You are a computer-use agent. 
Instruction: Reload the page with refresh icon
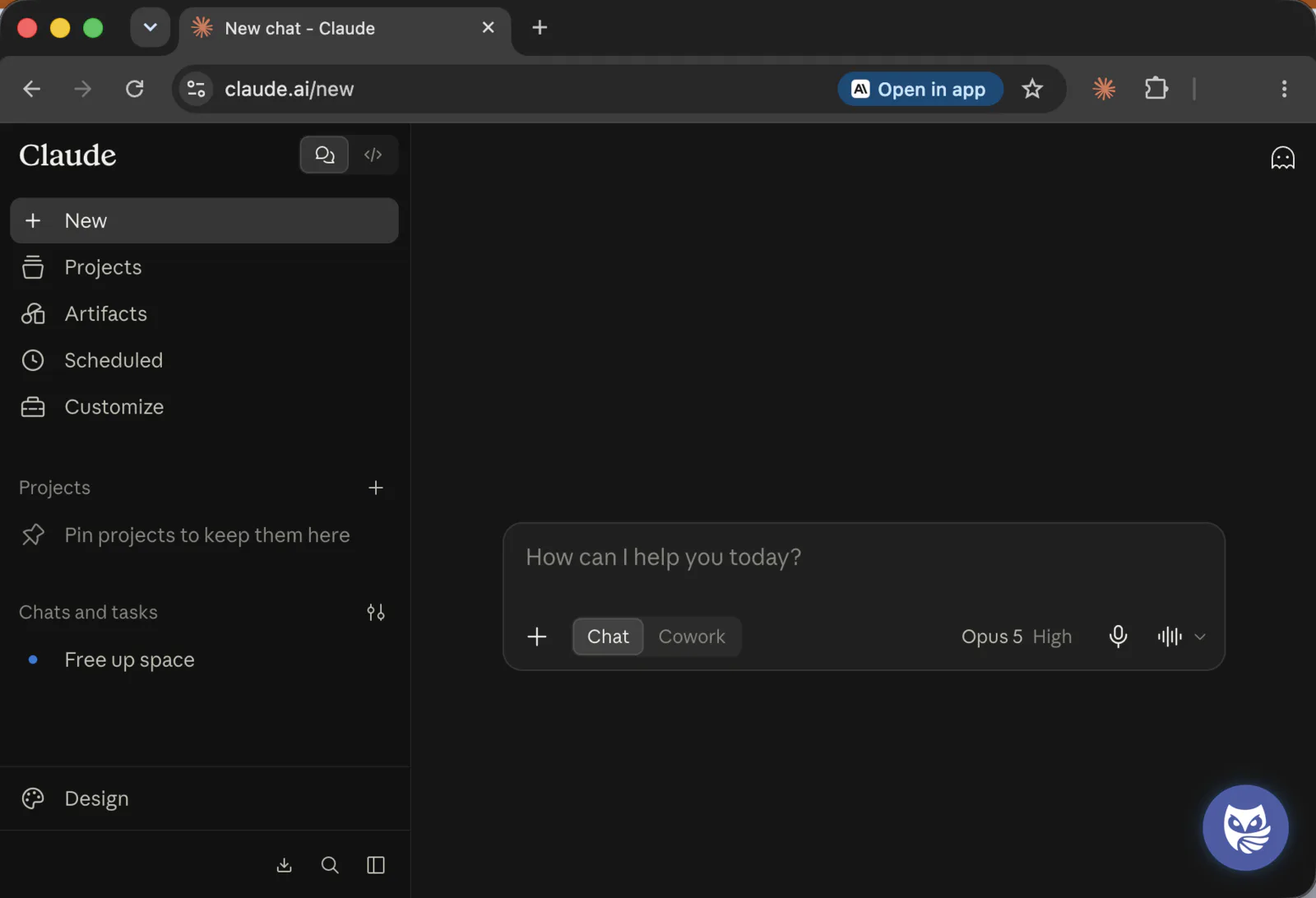click(135, 89)
